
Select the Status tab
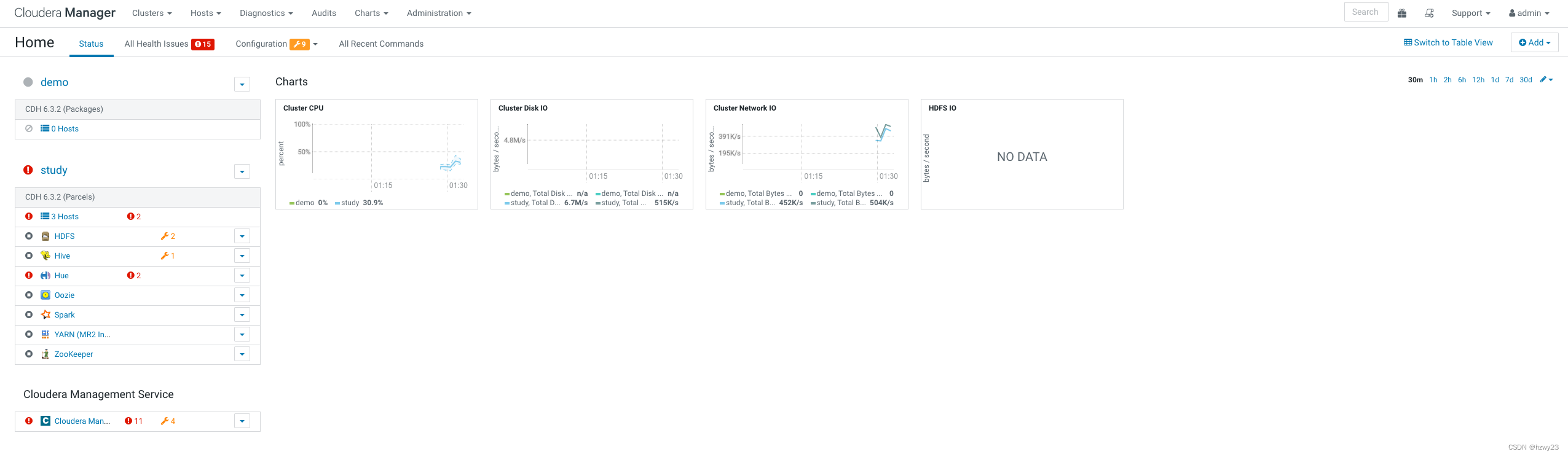pos(91,44)
